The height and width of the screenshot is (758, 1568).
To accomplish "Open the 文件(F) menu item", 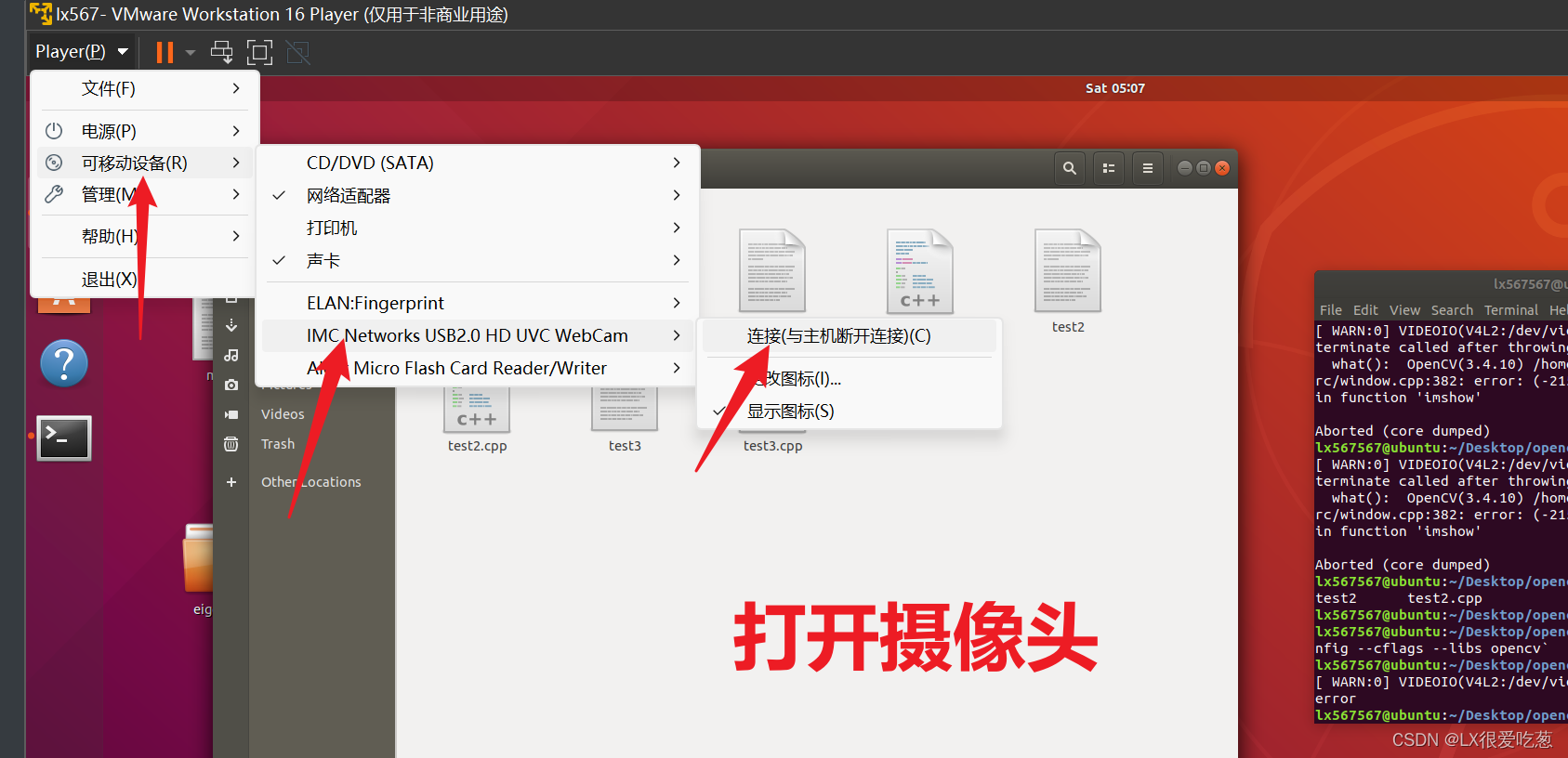I will point(145,88).
